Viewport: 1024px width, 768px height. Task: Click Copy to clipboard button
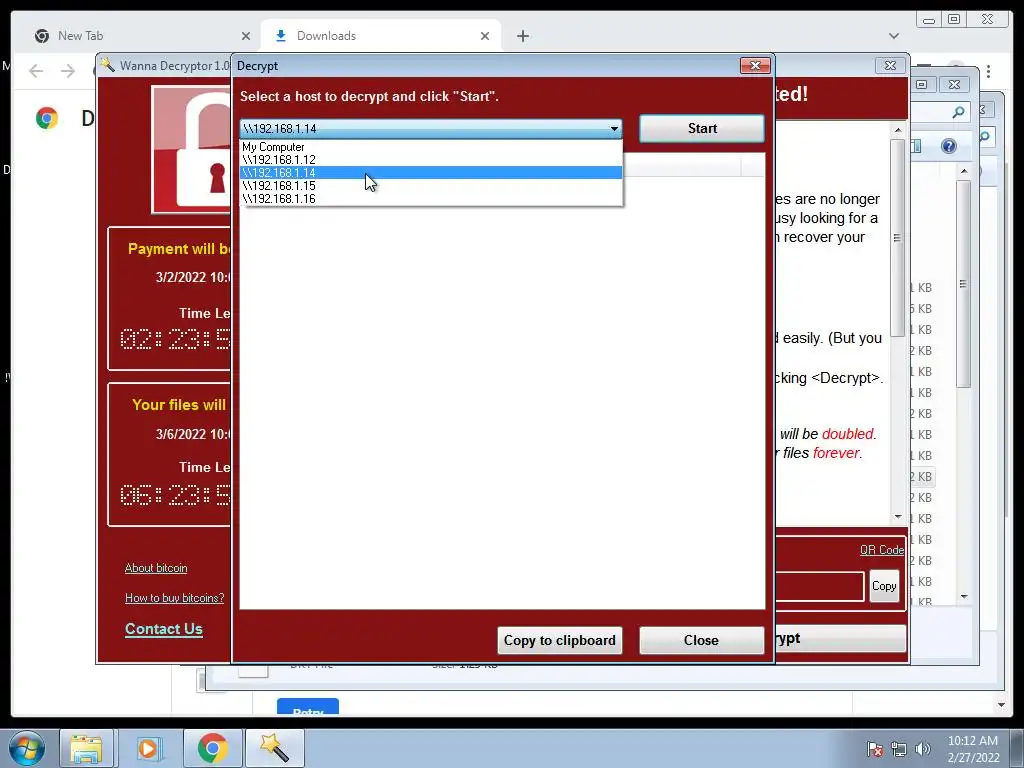pos(560,640)
